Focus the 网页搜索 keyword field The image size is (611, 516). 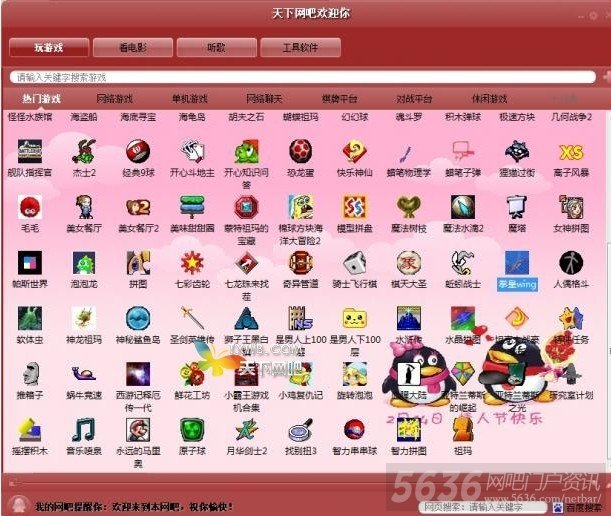pyautogui.click(x=483, y=507)
